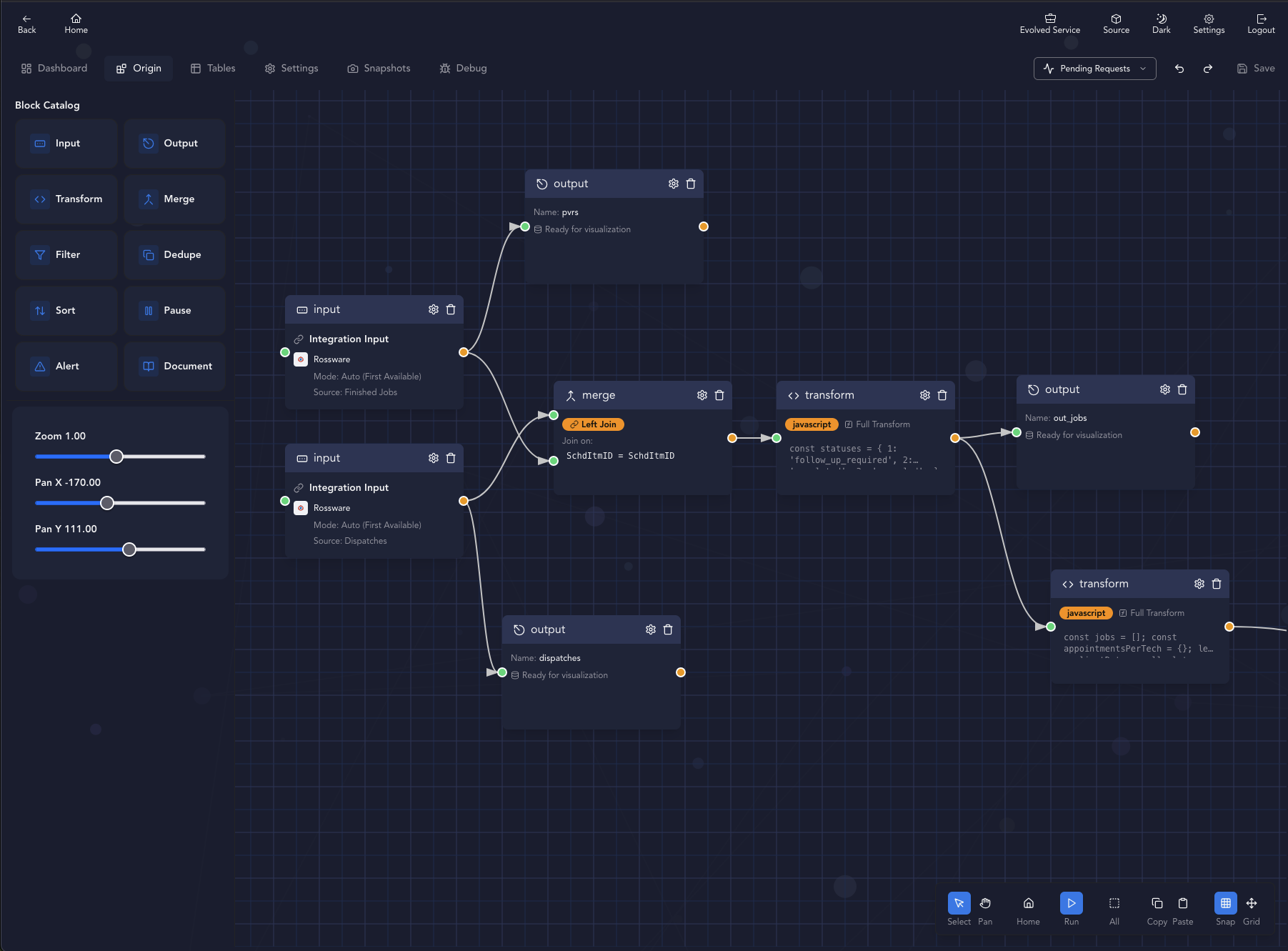Switch to Dark theme
Viewport: 1288px width, 951px height.
1161,22
